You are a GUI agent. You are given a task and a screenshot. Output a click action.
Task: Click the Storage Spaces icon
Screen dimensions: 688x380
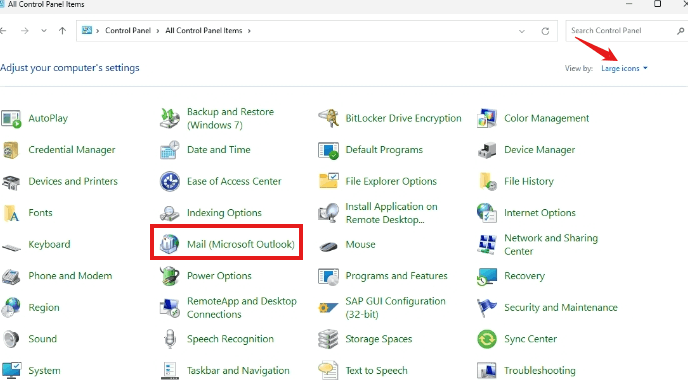click(328, 339)
